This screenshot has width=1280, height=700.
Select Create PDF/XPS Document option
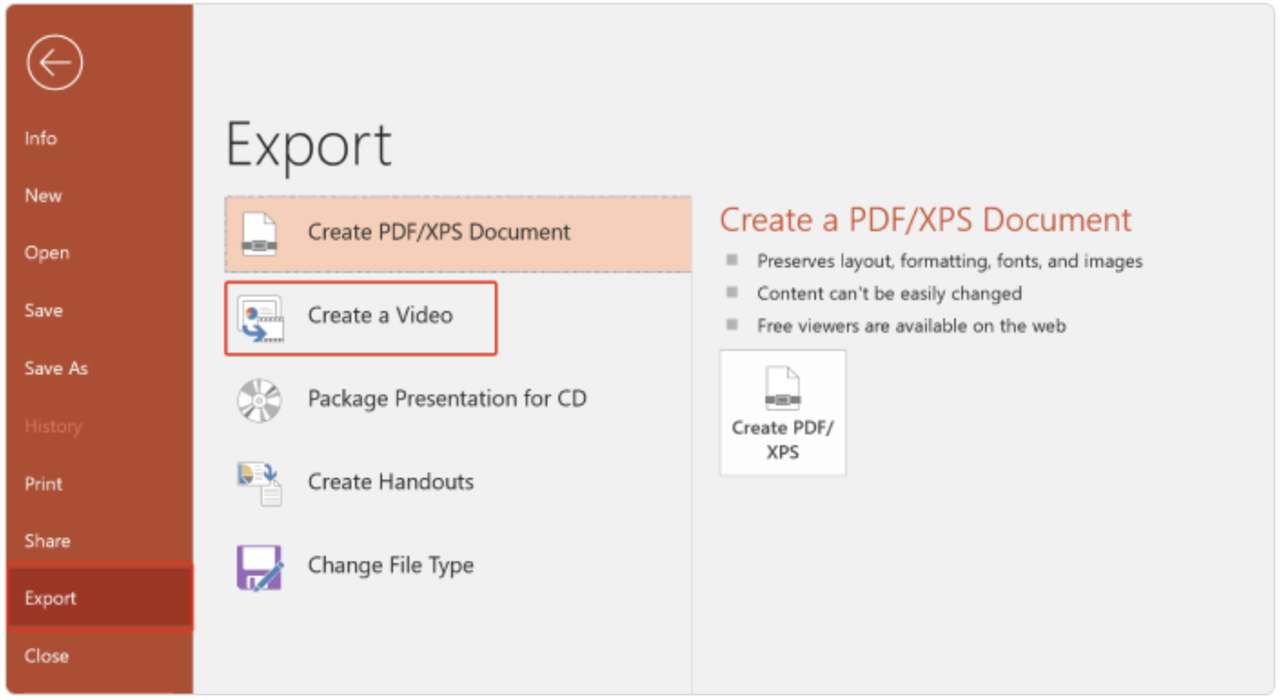click(458, 233)
